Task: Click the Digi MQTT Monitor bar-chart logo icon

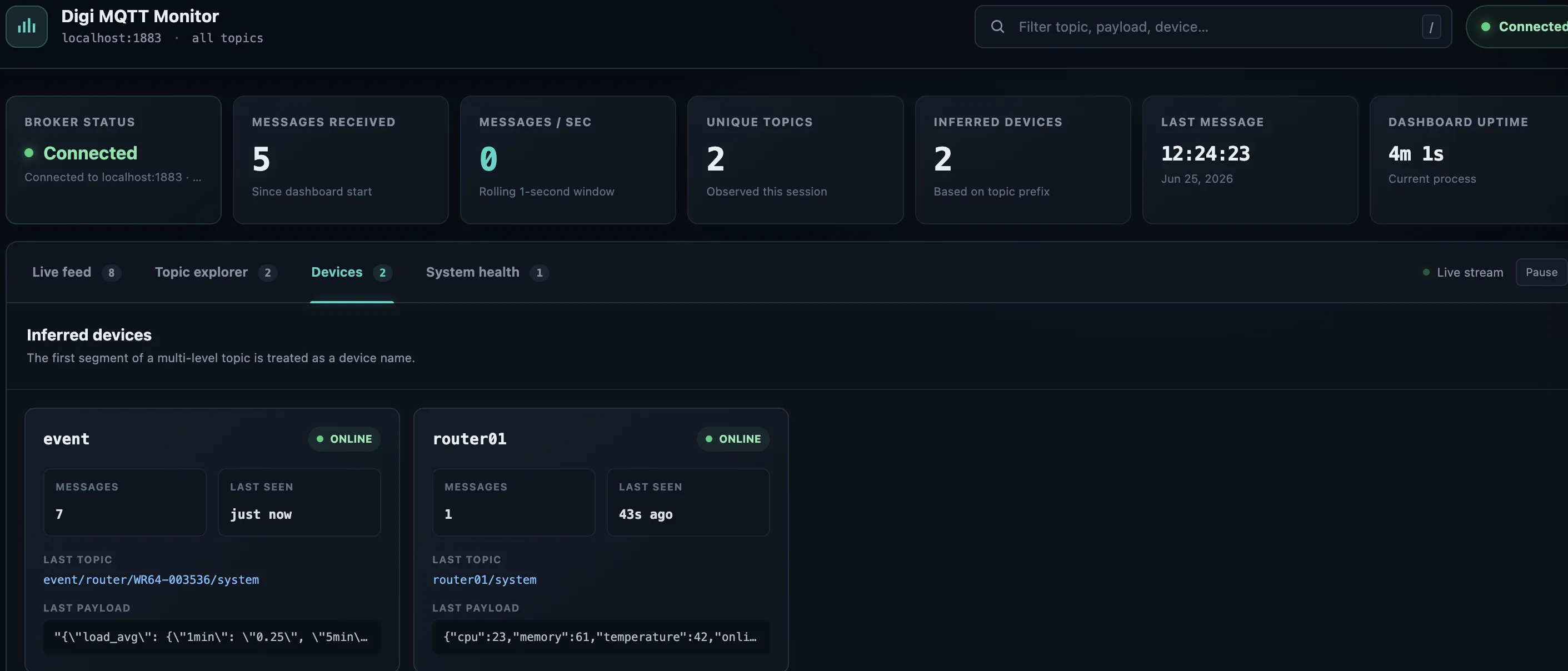Action: tap(27, 26)
